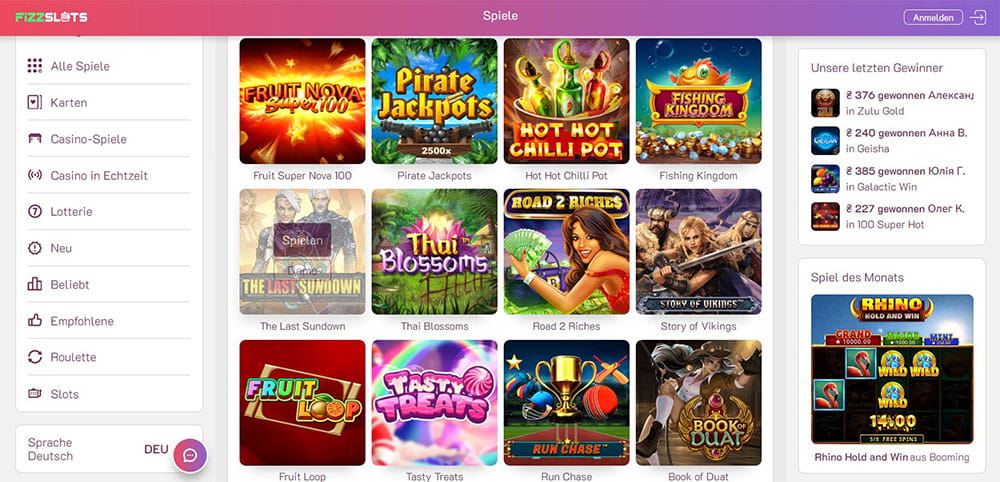Screen dimensions: 1000x482
Task: Open Karten via its card icon
Action: [x=35, y=102]
